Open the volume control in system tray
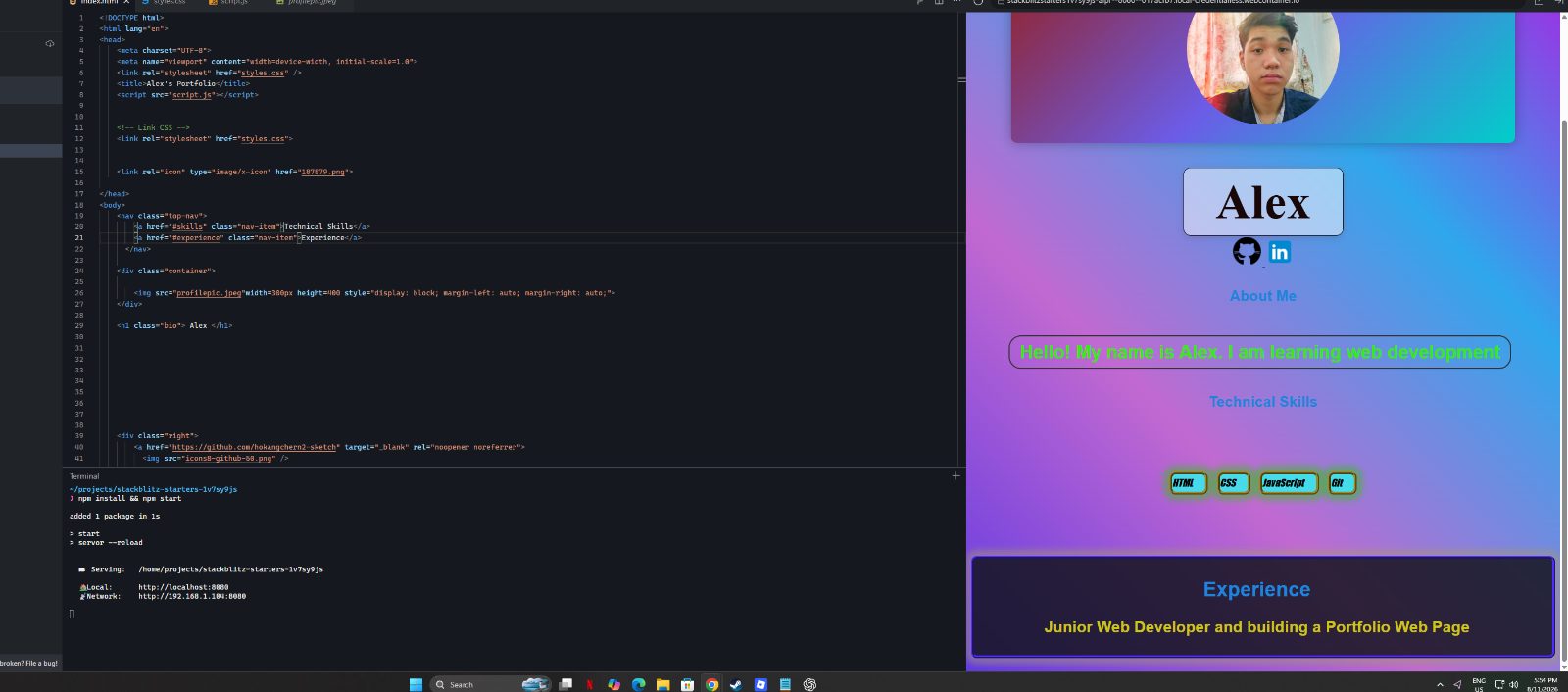 click(1514, 684)
